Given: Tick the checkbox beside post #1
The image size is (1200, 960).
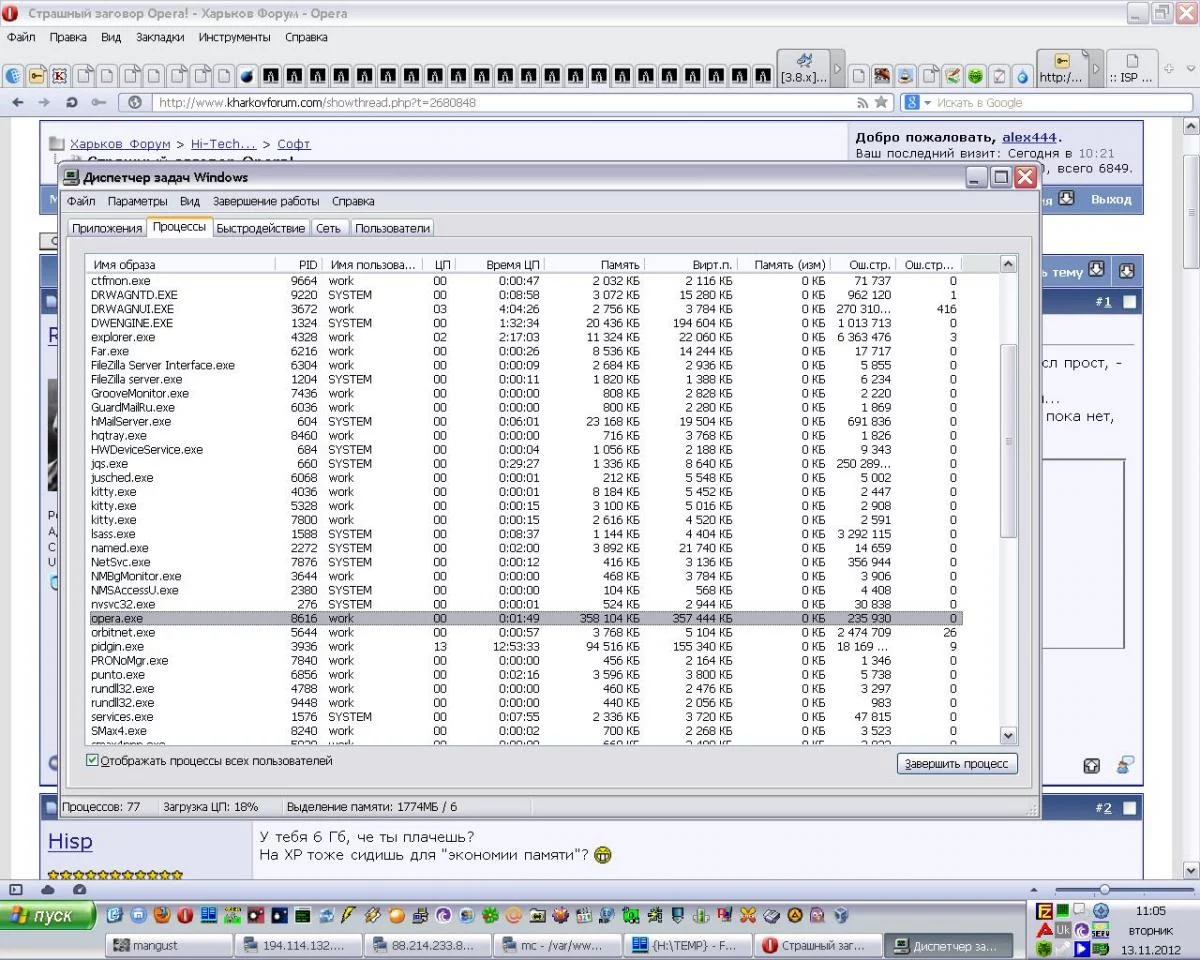Looking at the screenshot, I should click(1129, 302).
